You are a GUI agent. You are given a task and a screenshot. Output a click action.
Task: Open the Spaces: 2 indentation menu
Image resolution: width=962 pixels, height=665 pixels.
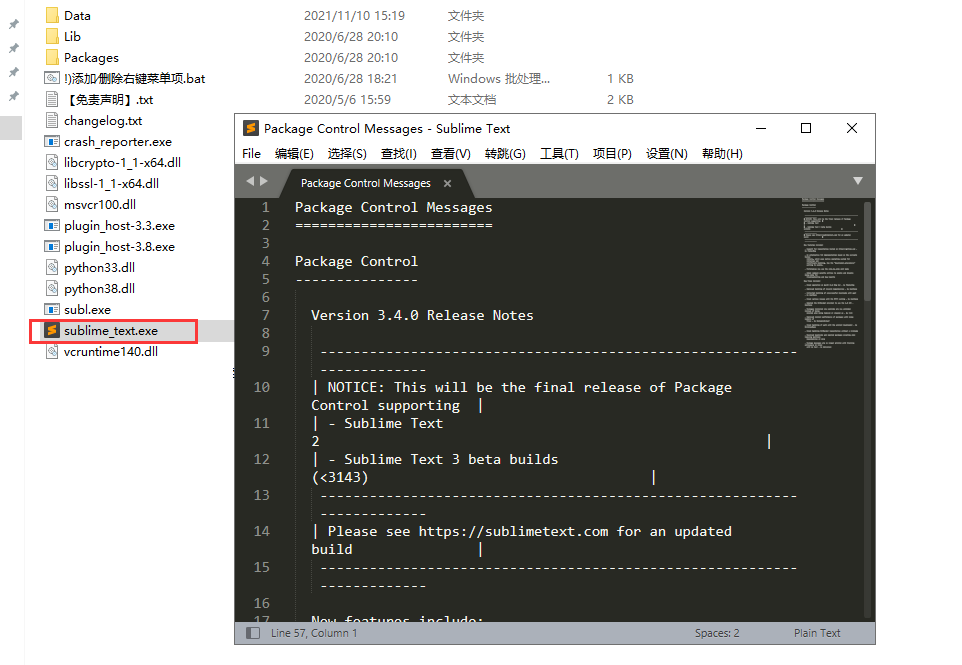coord(717,632)
